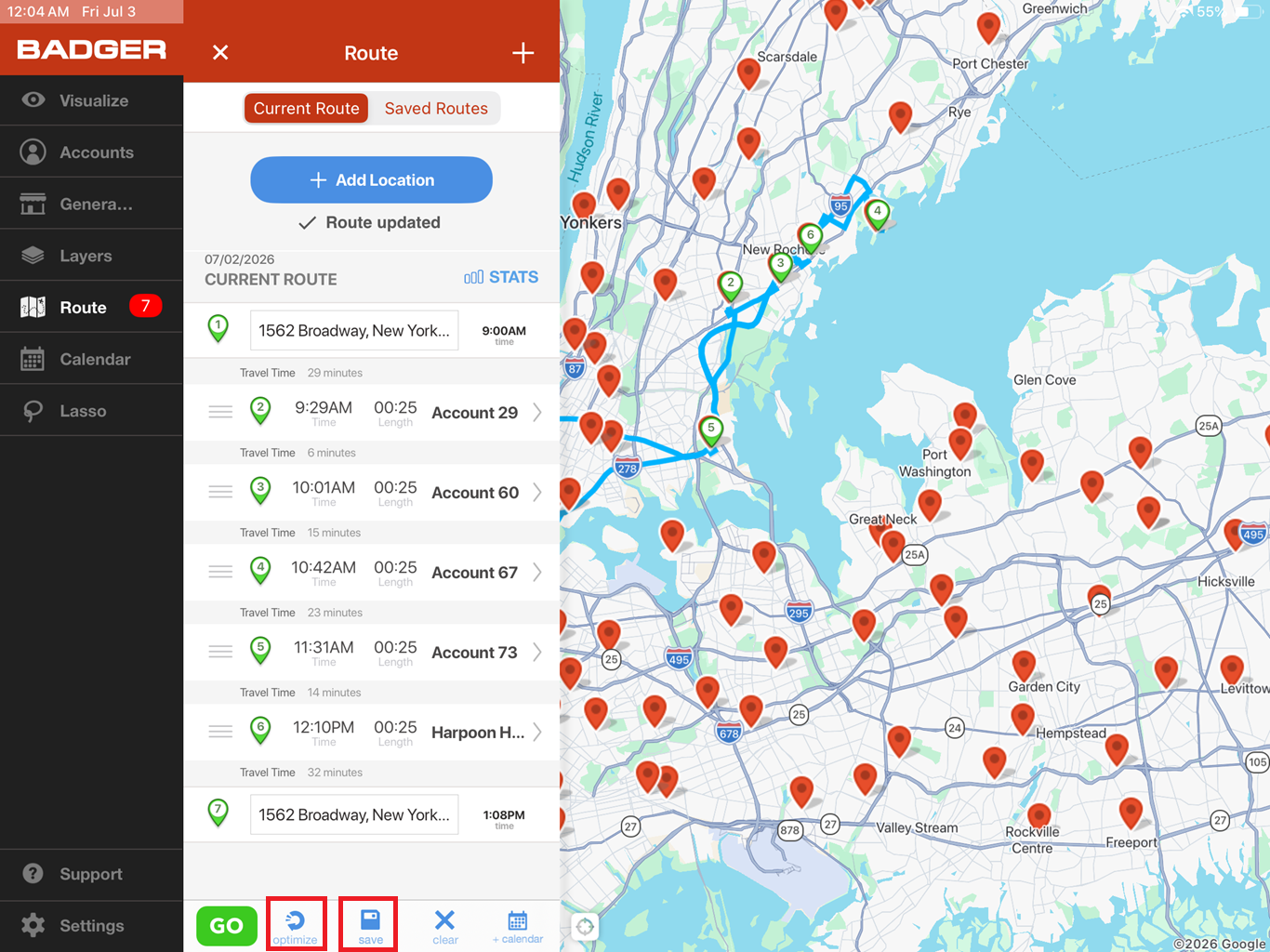Open route STATS
The image size is (1270, 952).
[501, 277]
